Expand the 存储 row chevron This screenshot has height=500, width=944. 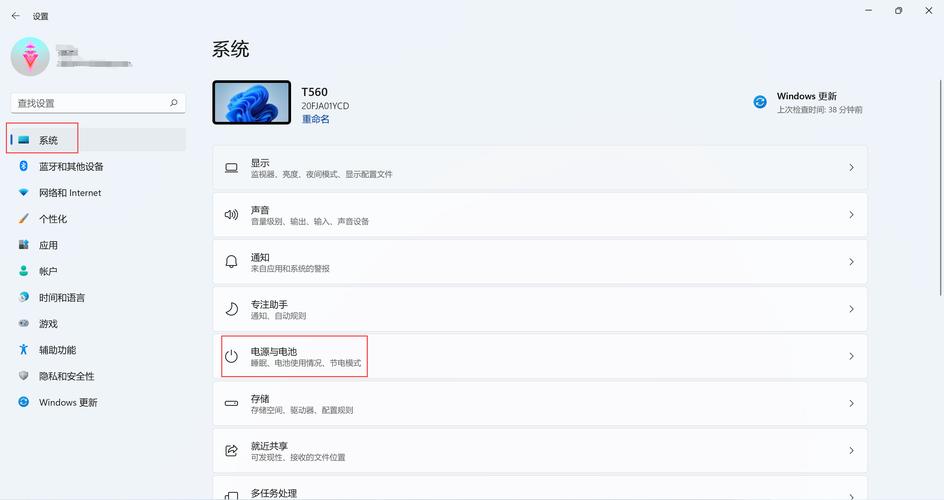pyautogui.click(x=851, y=404)
